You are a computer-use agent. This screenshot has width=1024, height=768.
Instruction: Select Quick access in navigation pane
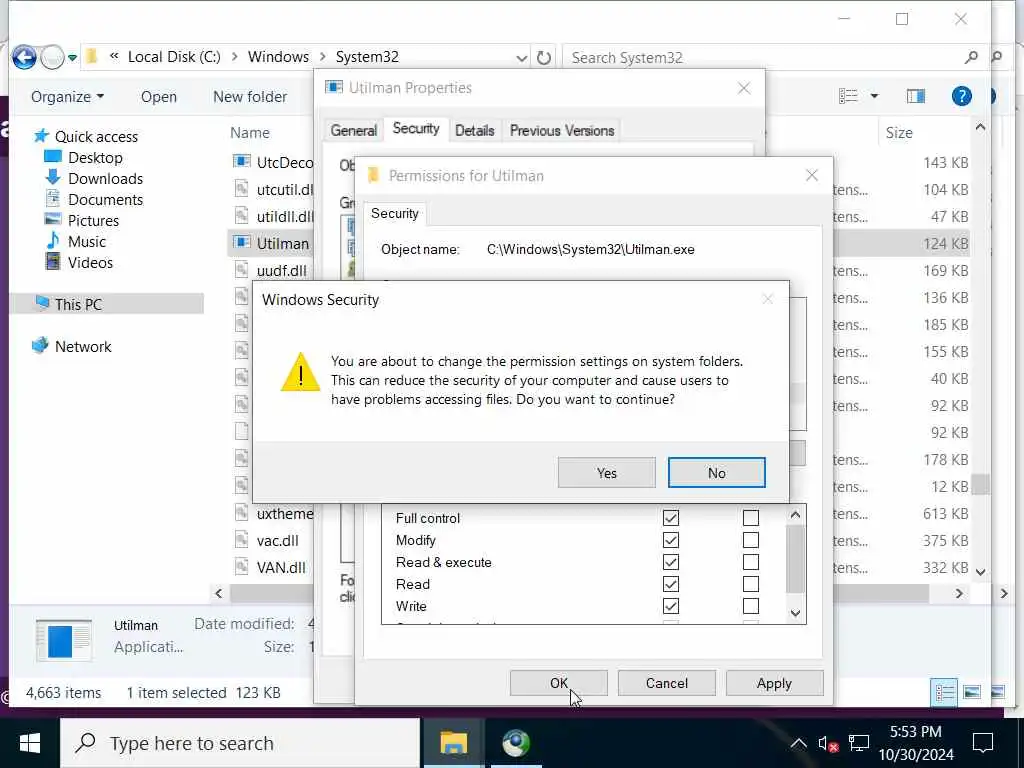pyautogui.click(x=96, y=136)
